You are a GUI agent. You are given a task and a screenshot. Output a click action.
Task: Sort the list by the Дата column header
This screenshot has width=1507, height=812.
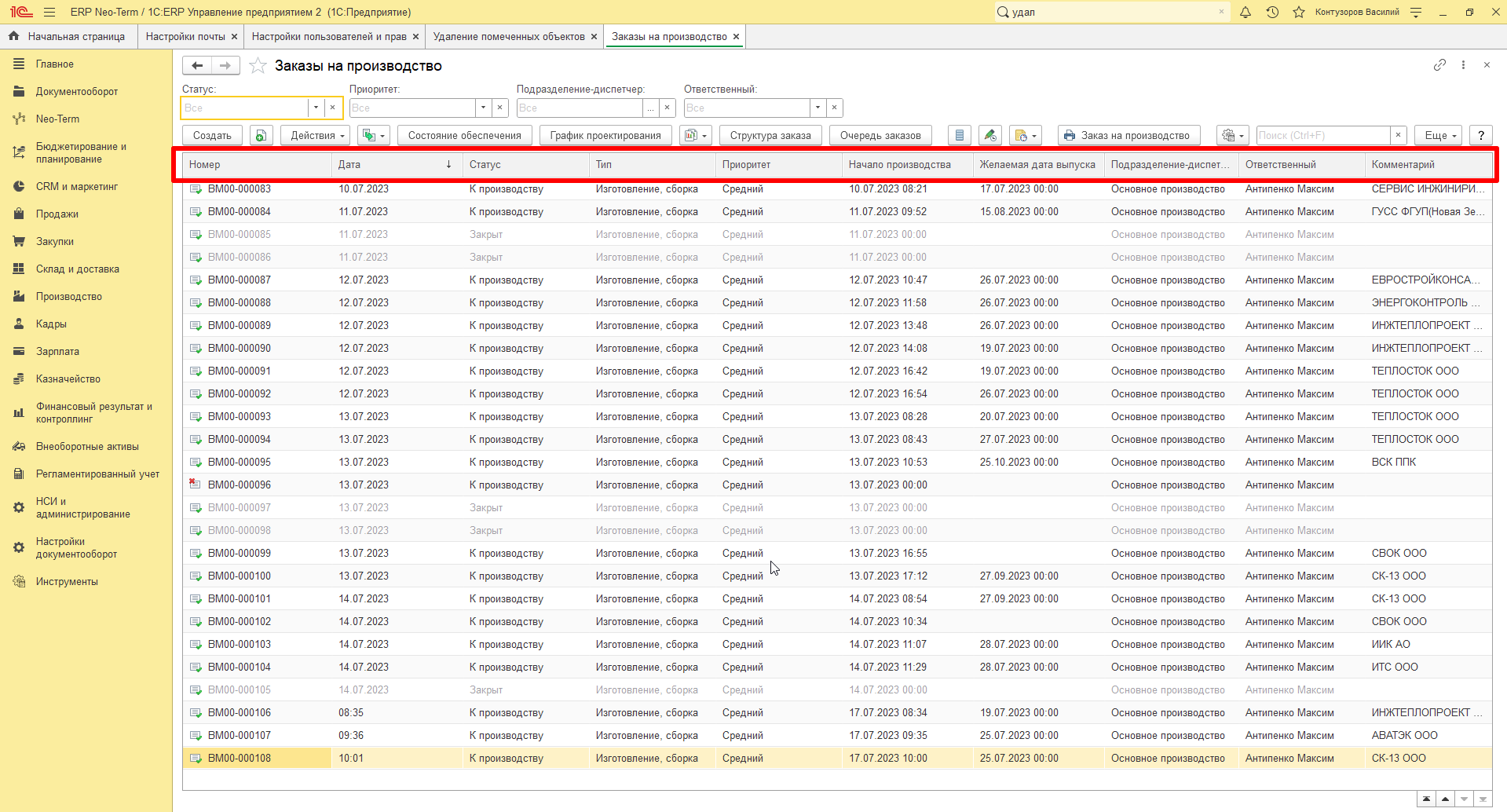pos(397,165)
